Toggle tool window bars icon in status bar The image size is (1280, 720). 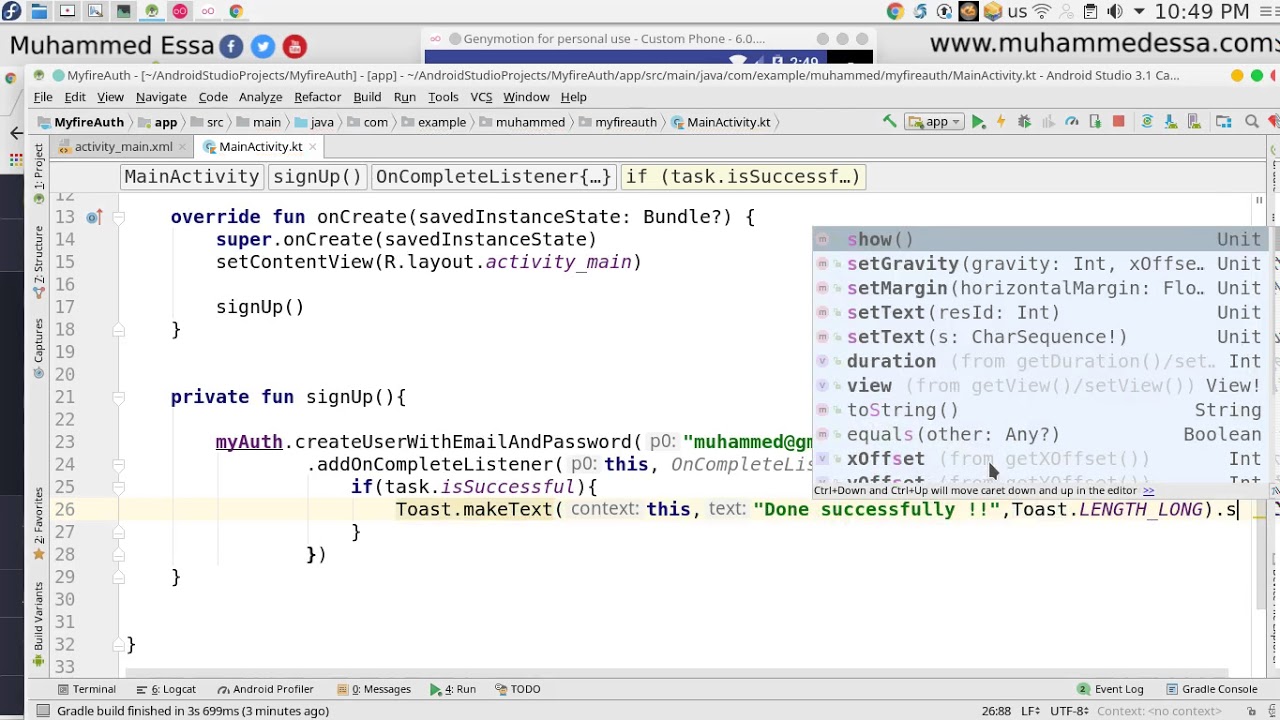(x=42, y=711)
